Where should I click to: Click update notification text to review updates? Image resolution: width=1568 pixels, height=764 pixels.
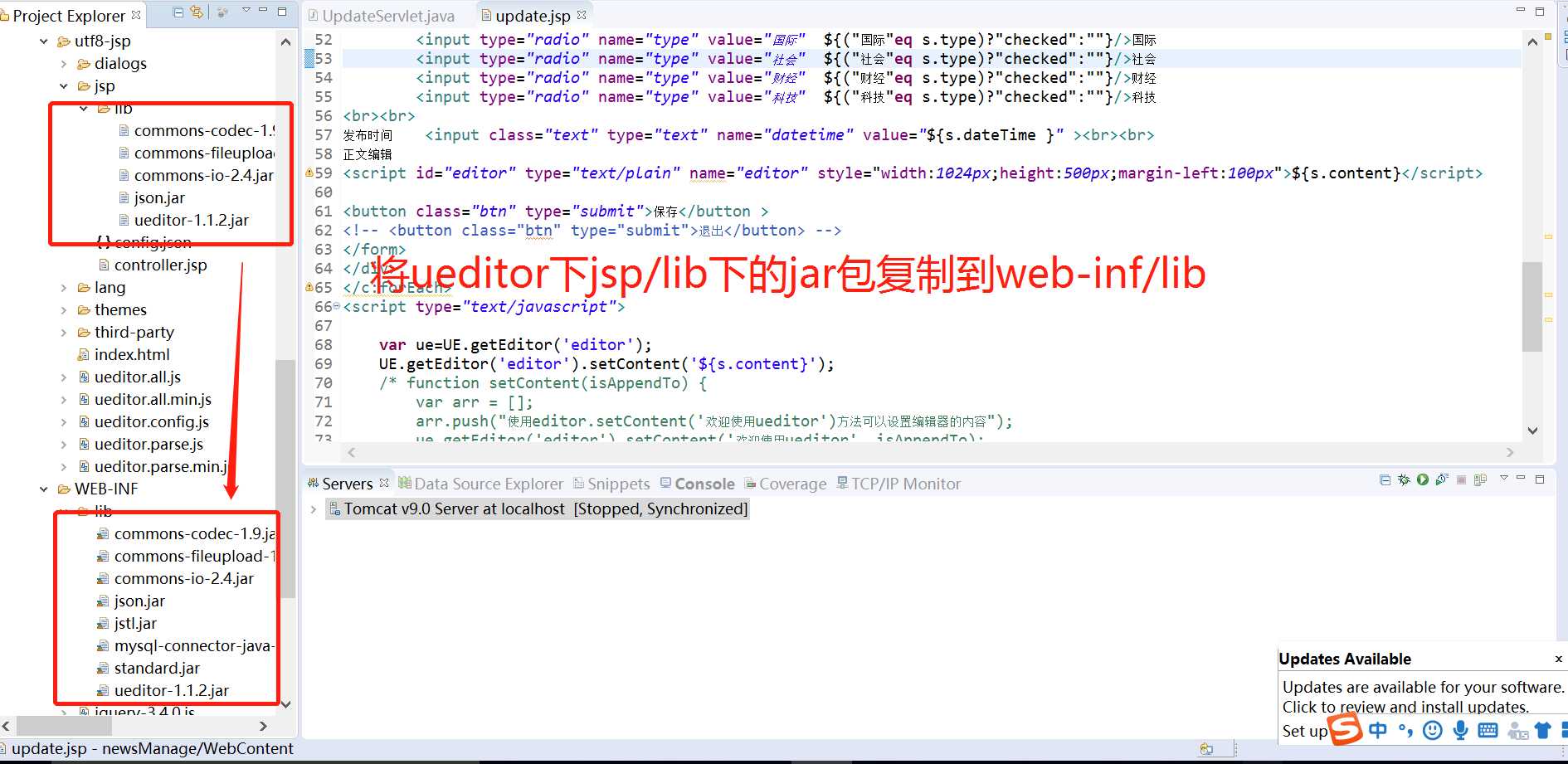click(x=1423, y=697)
